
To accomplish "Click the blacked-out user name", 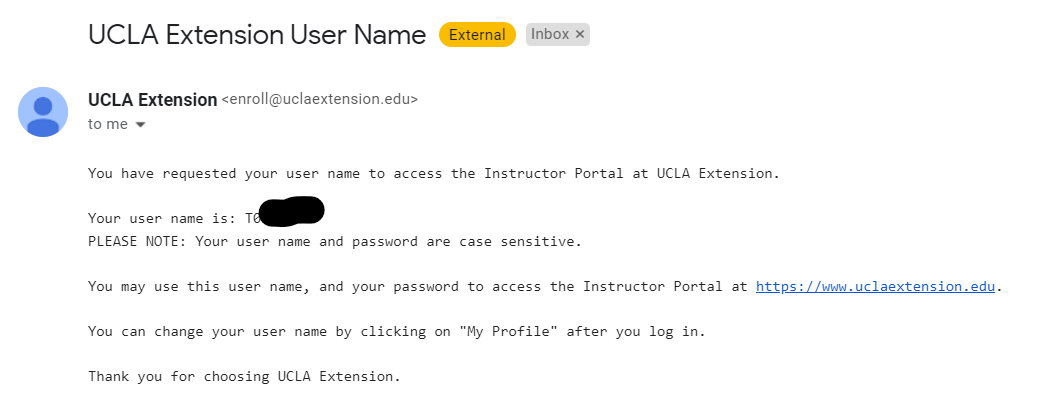I will (291, 213).
